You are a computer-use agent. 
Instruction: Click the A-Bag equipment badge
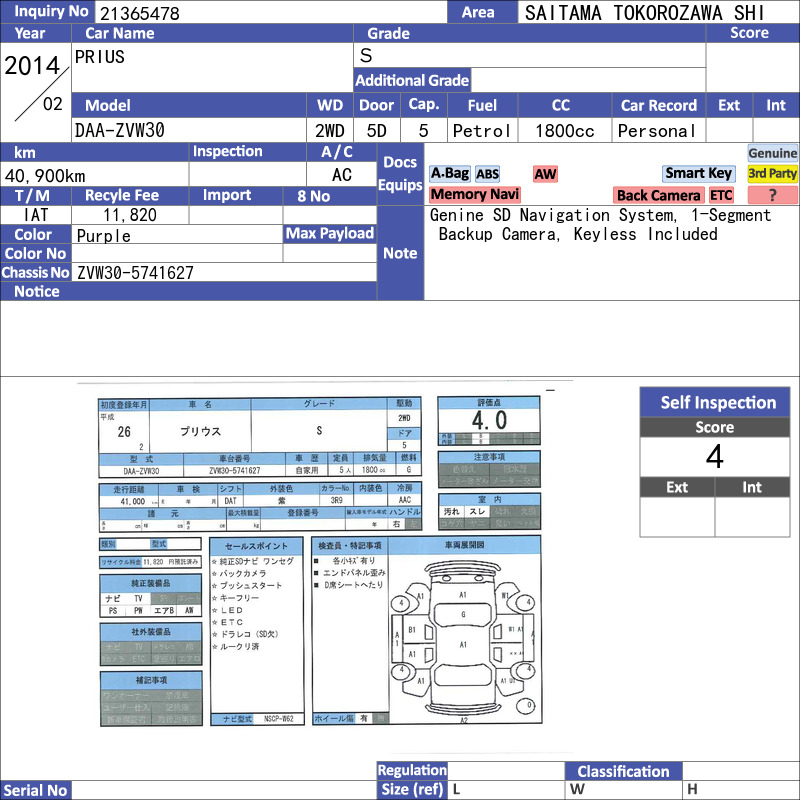pos(449,174)
